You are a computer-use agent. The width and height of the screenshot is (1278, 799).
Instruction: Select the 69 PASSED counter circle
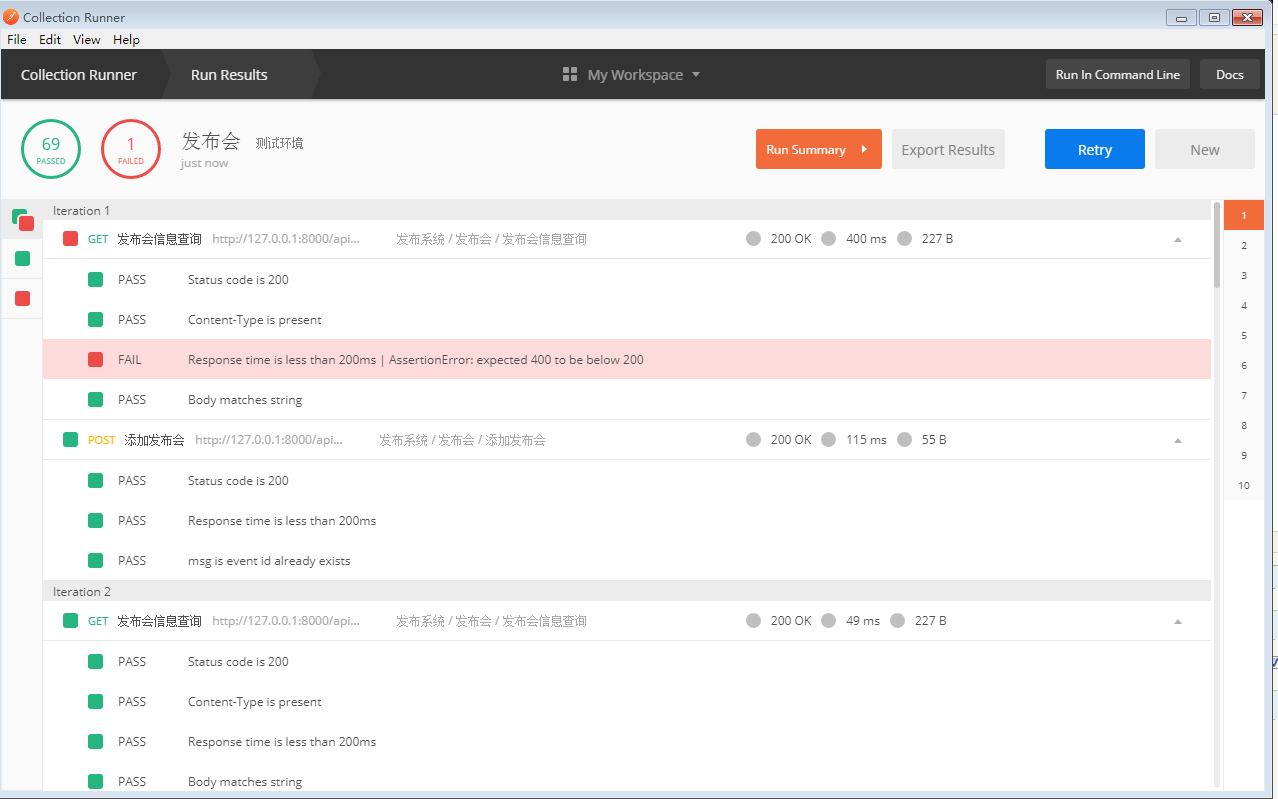click(50, 148)
